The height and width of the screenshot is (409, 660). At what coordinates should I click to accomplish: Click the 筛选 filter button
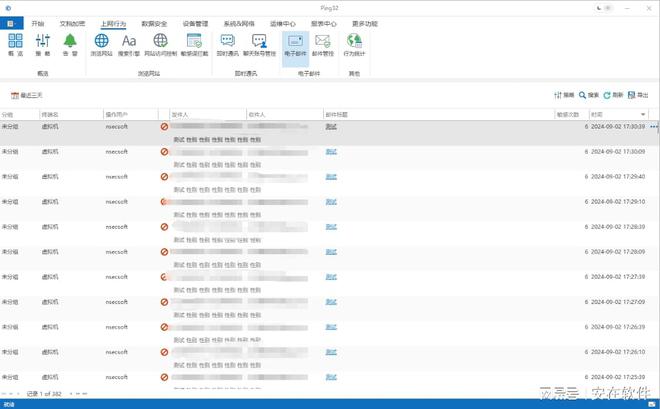tap(564, 95)
